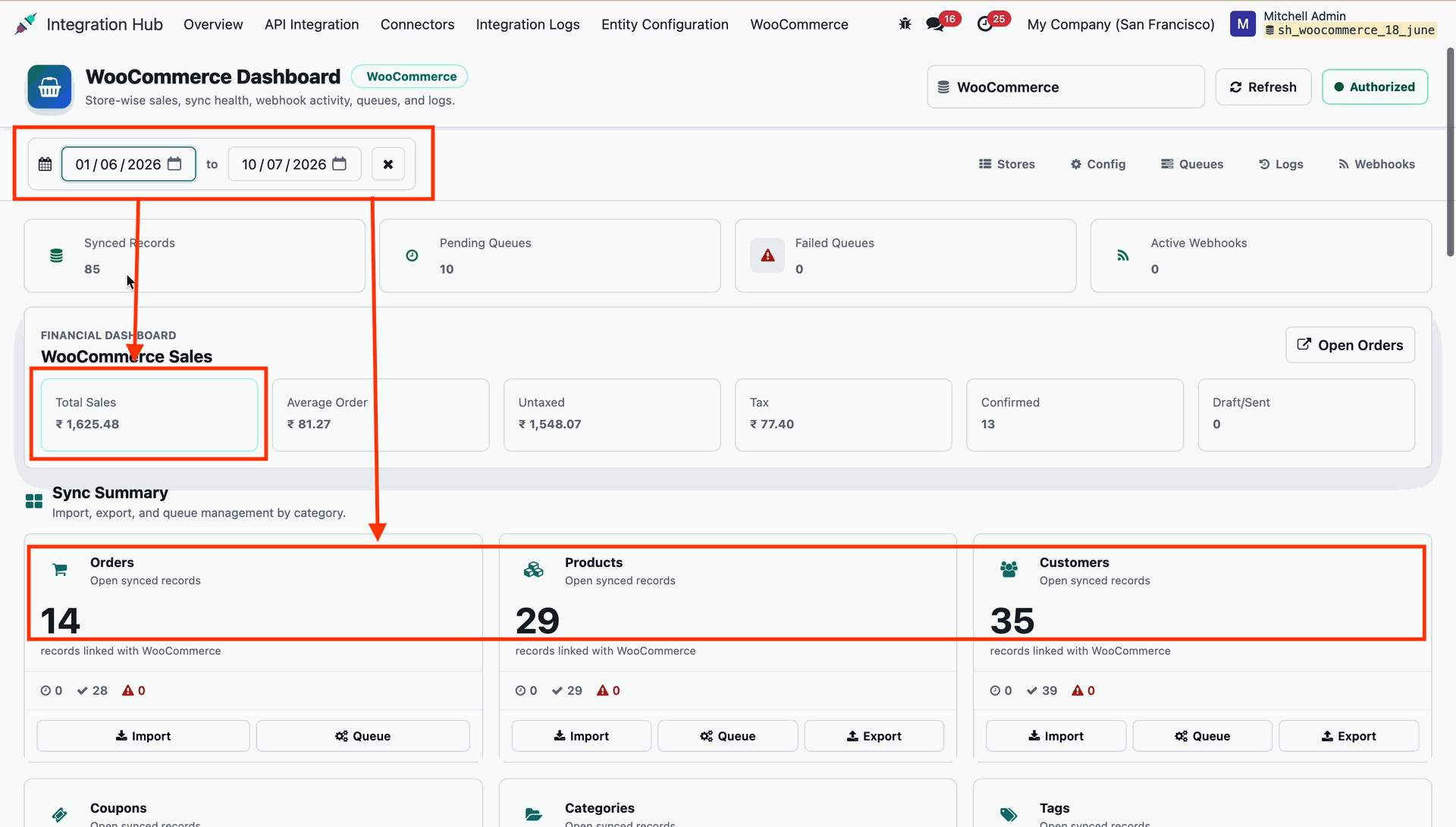
Task: Open the bug debug icon in navbar
Action: pos(905,24)
